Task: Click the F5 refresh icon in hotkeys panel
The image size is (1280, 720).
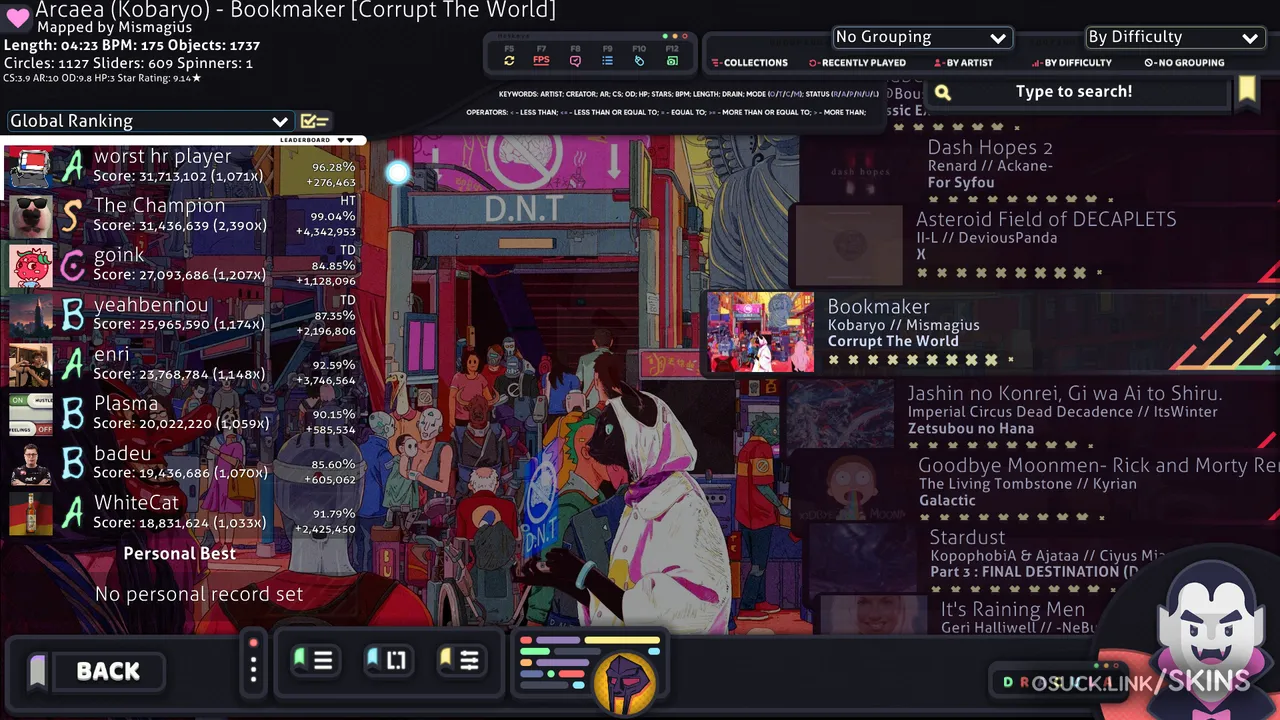Action: click(x=509, y=60)
